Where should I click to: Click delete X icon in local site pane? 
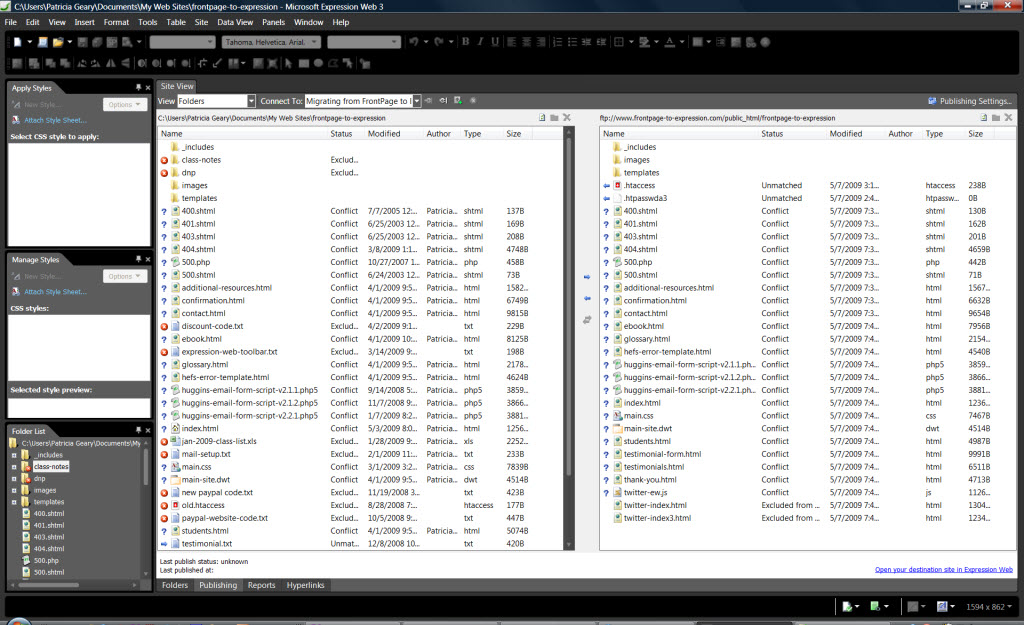[x=567, y=118]
